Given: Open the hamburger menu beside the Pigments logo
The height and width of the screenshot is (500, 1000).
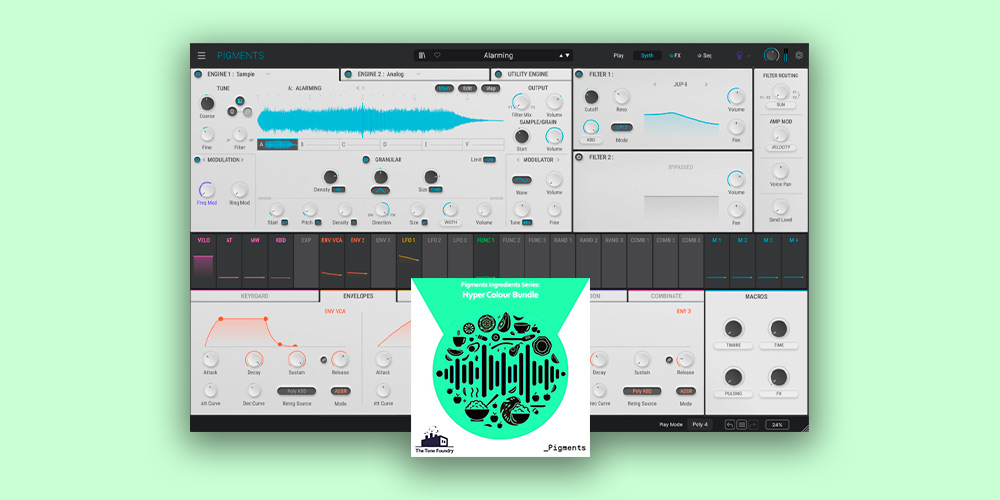Looking at the screenshot, I should pyautogui.click(x=201, y=55).
